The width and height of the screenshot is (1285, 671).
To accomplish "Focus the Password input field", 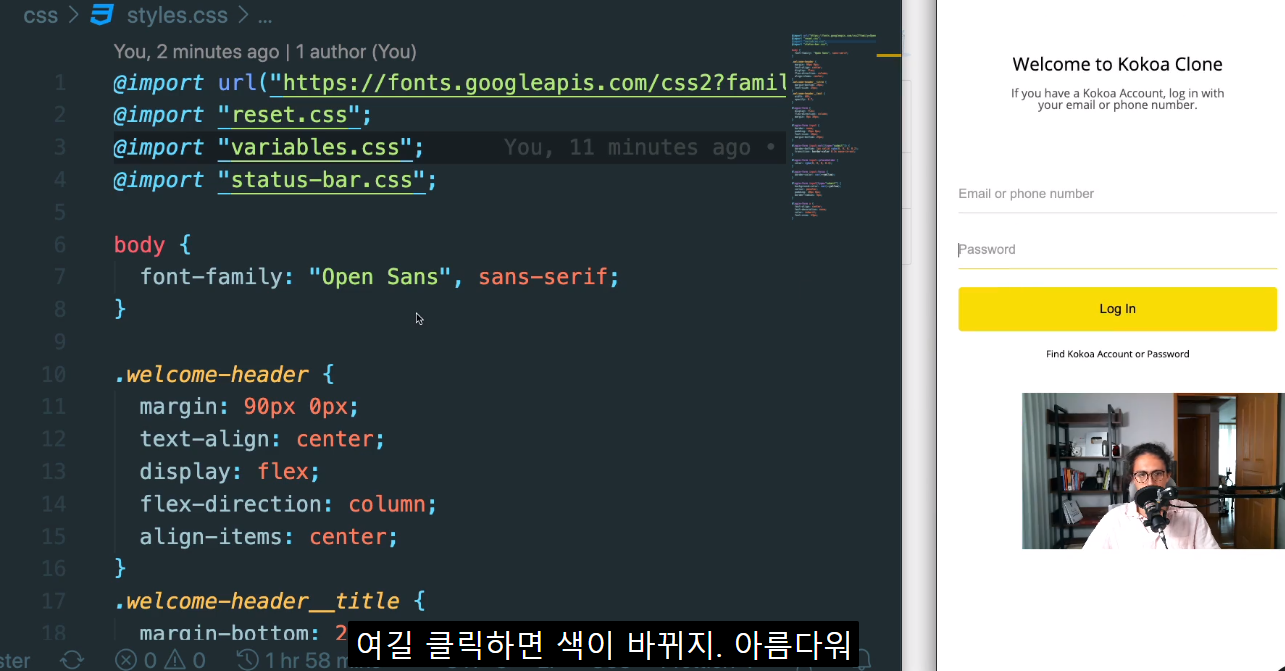I will (x=1117, y=250).
